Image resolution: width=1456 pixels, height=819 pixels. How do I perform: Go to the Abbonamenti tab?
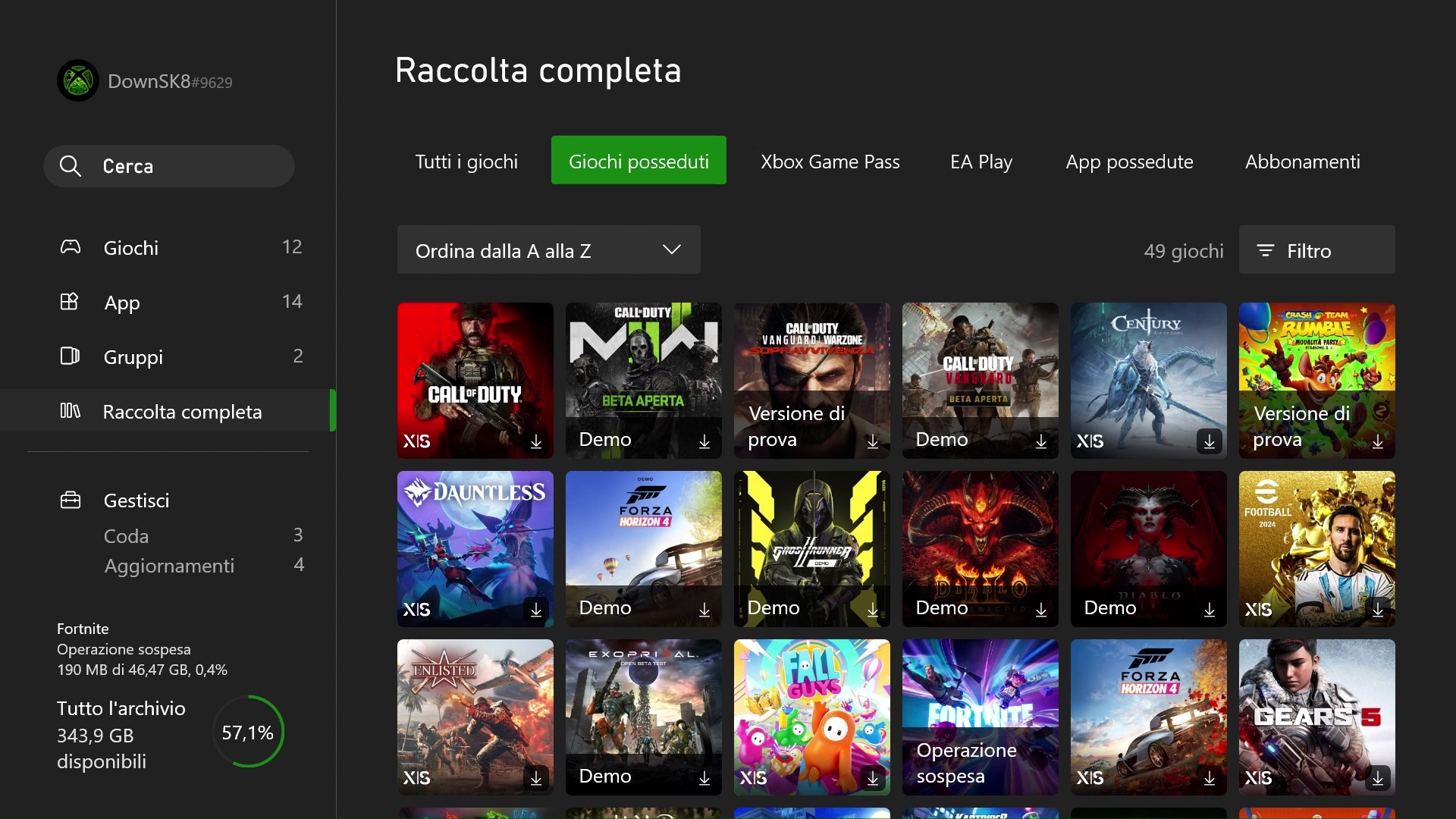1302,161
